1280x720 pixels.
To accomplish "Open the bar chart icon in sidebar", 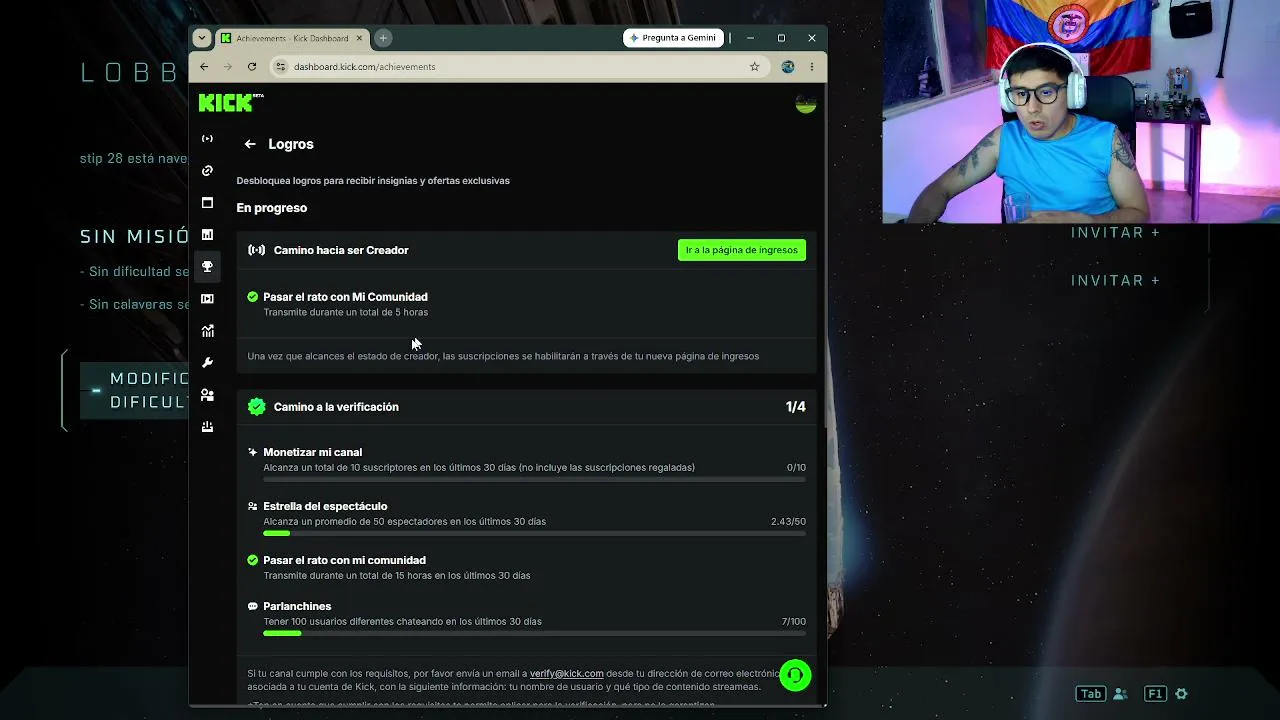I will [x=207, y=234].
